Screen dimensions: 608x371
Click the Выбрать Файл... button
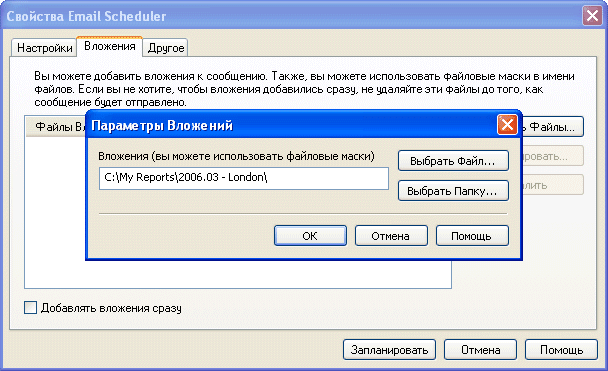click(x=453, y=160)
